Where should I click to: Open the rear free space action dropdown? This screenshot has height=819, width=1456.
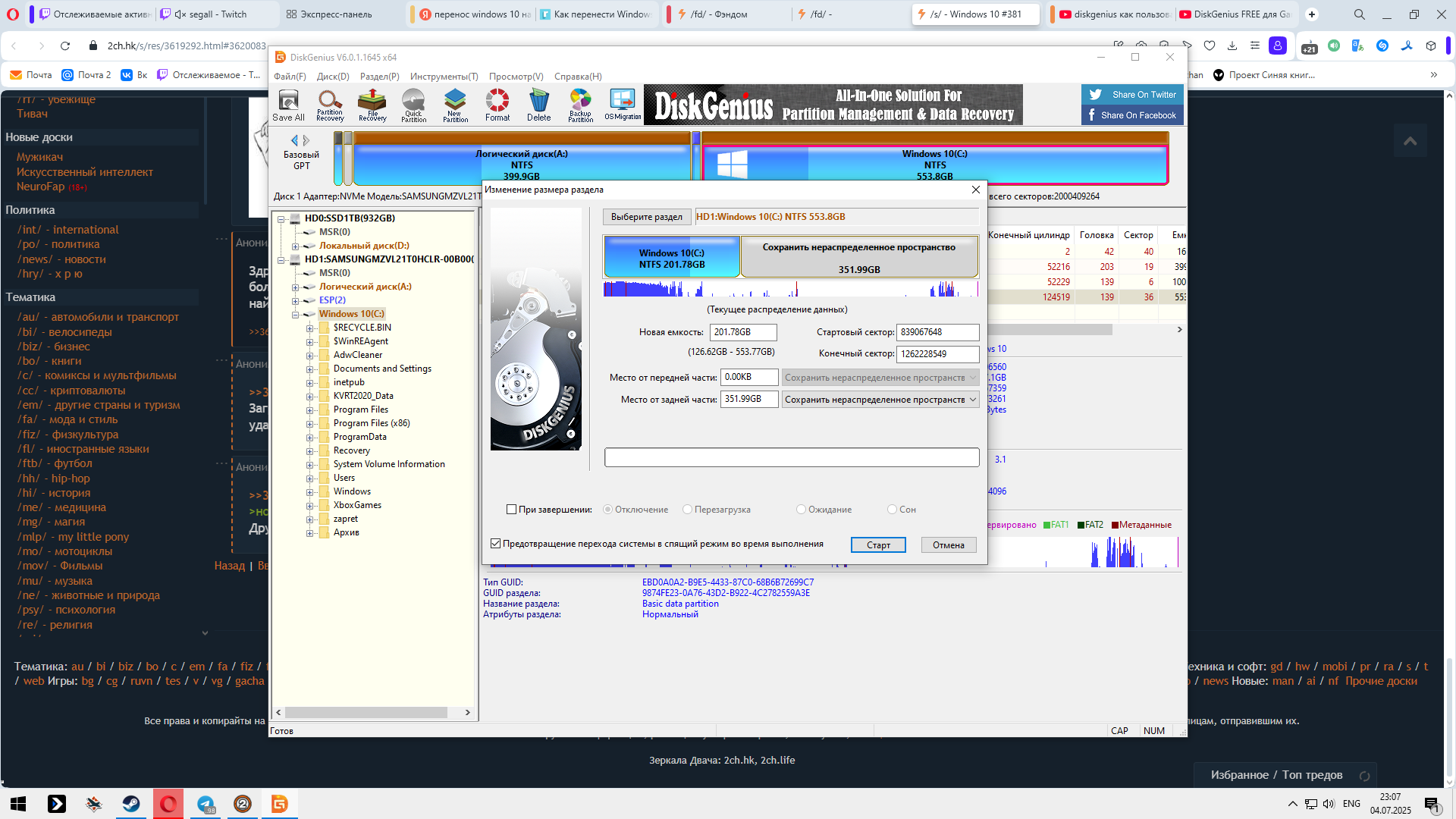coord(880,400)
